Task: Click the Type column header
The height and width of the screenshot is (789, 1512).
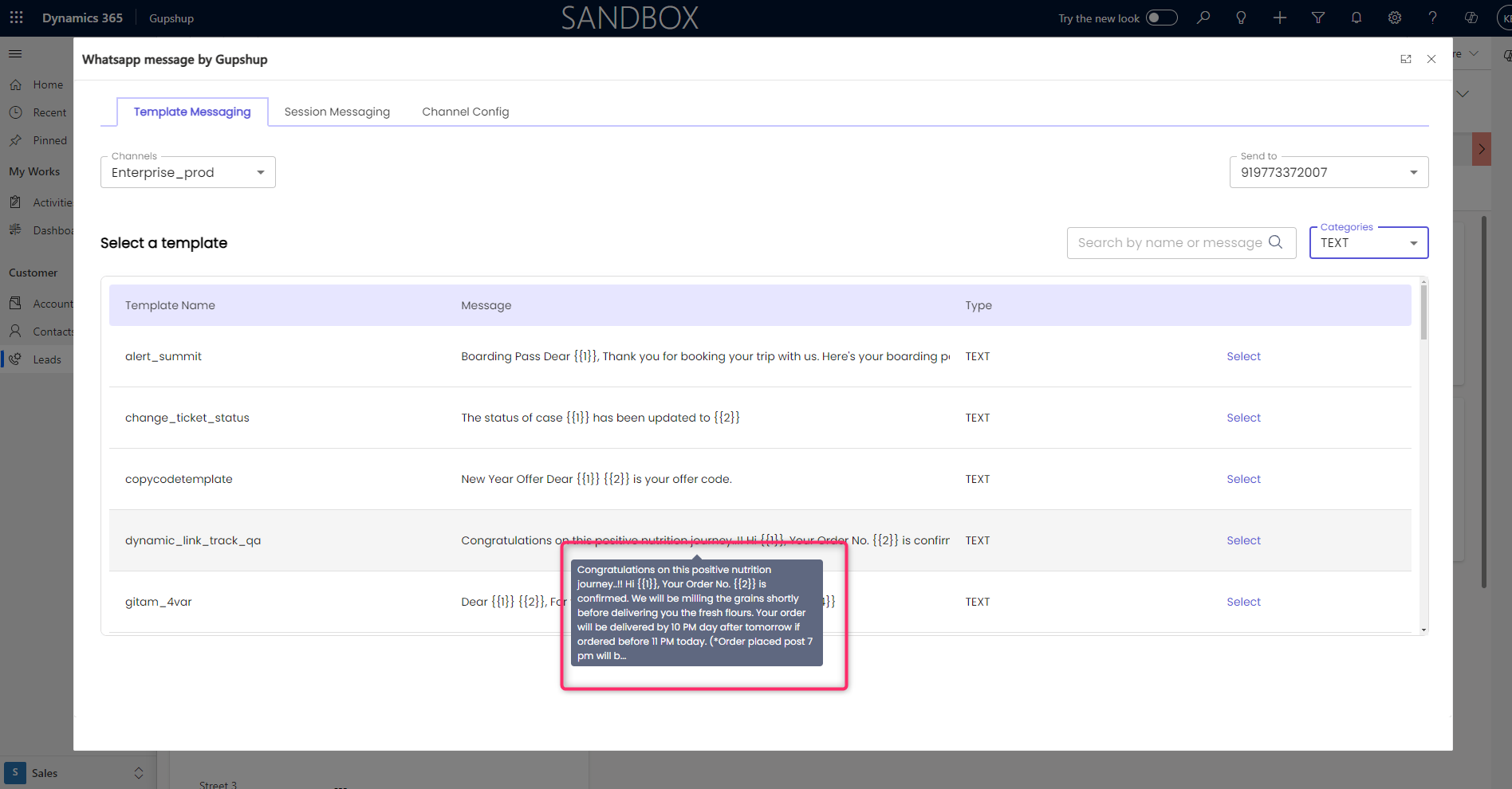Action: [x=978, y=305]
